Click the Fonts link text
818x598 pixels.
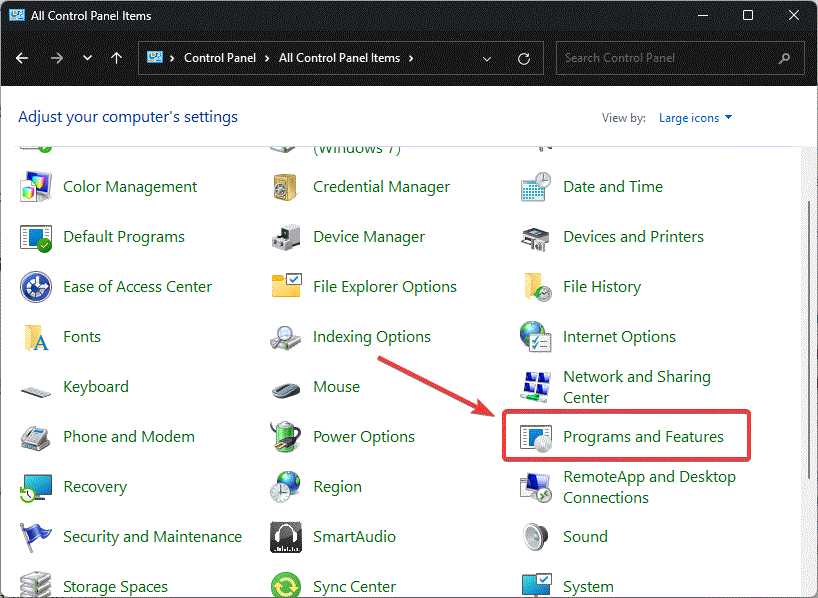click(82, 337)
